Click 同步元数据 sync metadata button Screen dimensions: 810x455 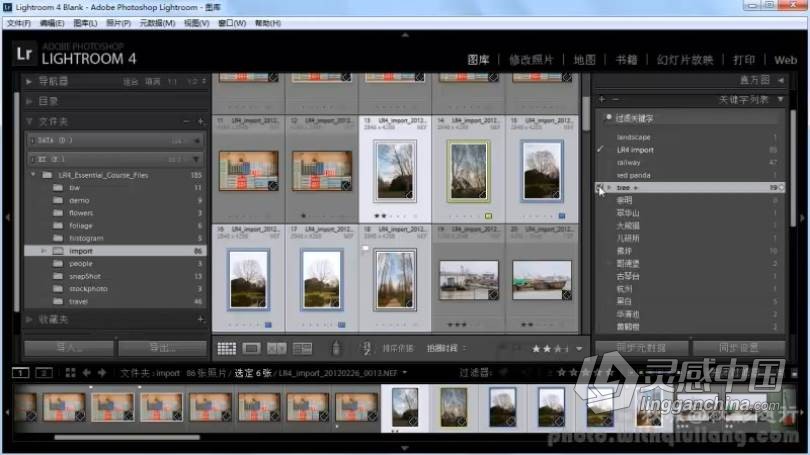pos(642,348)
